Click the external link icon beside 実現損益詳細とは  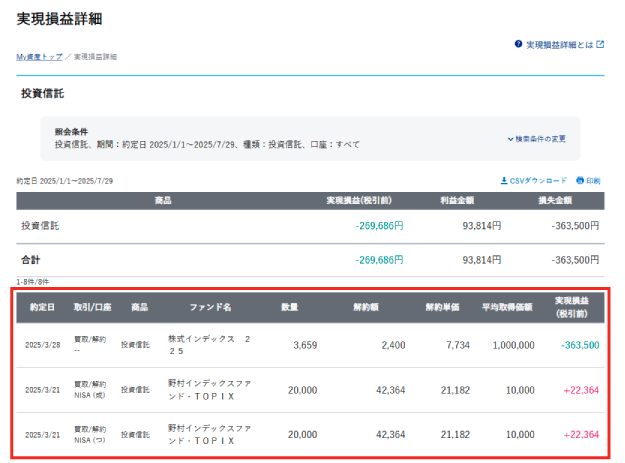click(600, 45)
